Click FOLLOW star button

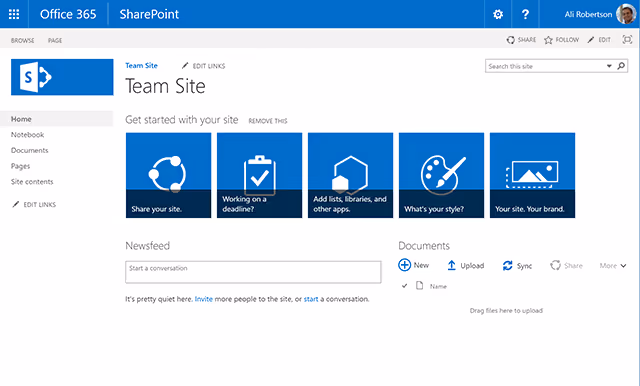coord(562,40)
